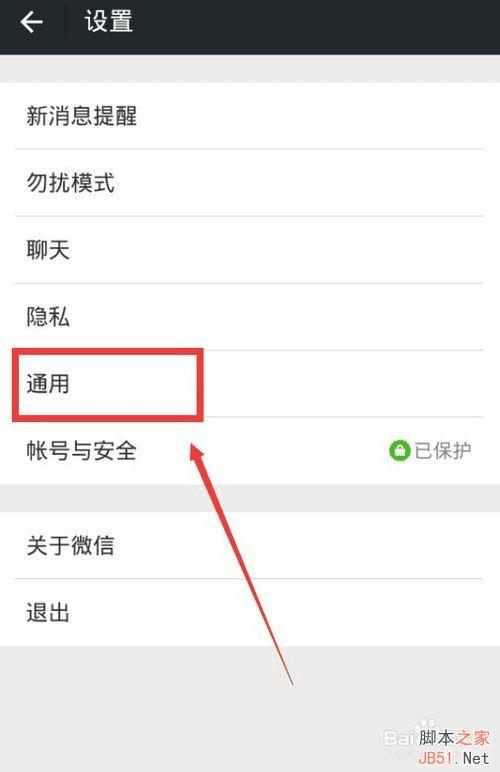Click the green lock protection icon
500x772 pixels.
click(399, 450)
